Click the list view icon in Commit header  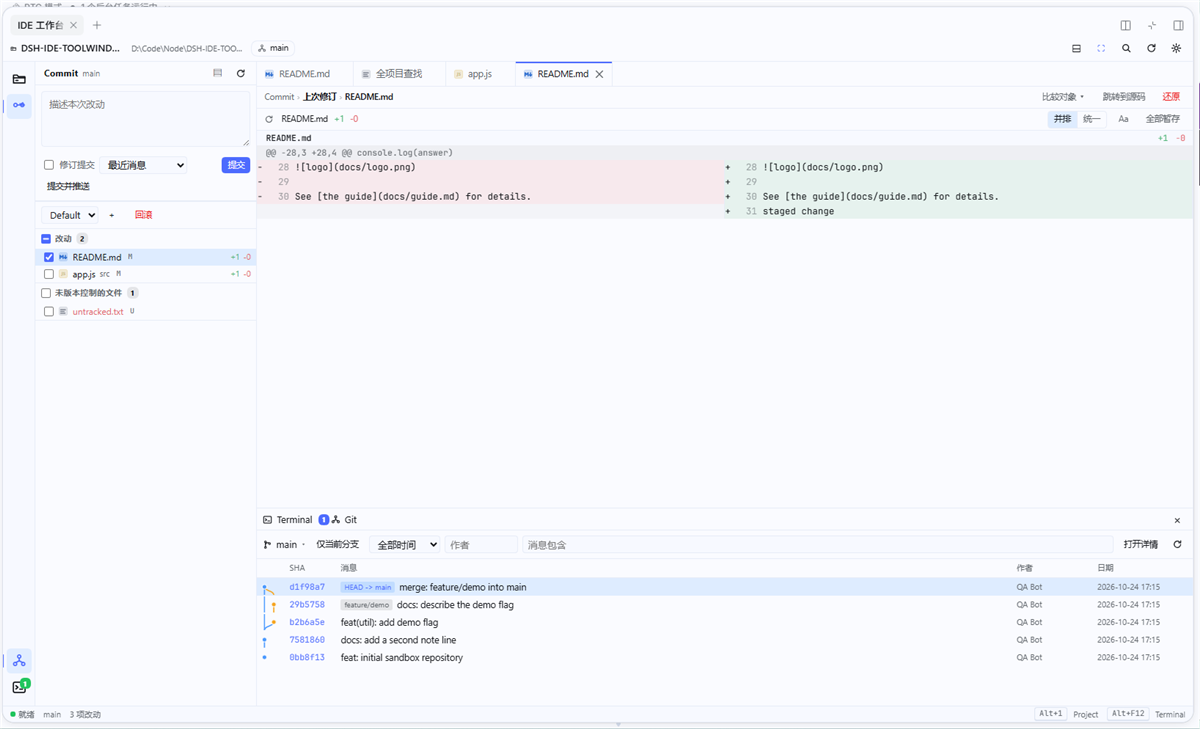click(218, 73)
